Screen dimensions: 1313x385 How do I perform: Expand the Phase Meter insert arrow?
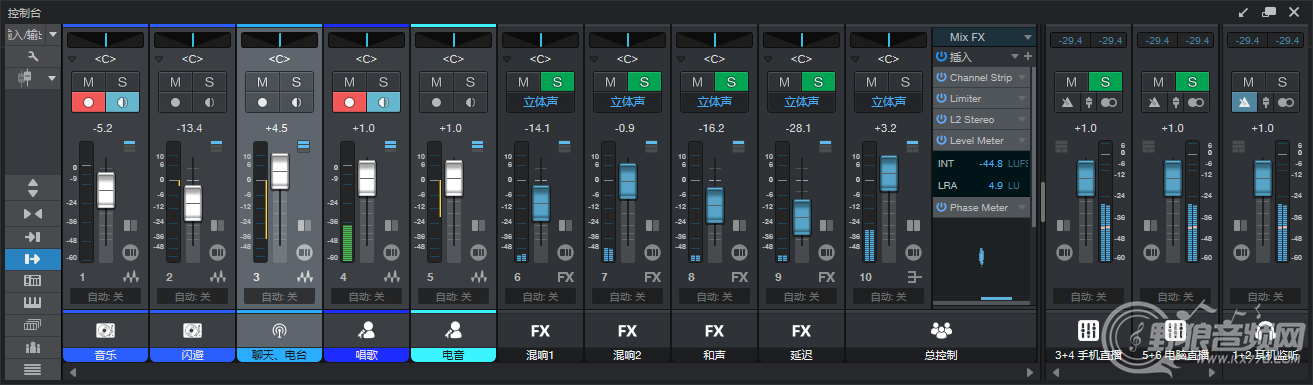pos(1022,208)
